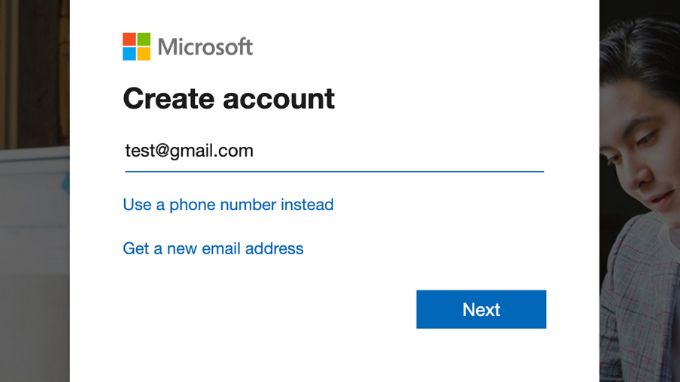Focus the email address input field
This screenshot has width=680, height=382.
pos(334,151)
